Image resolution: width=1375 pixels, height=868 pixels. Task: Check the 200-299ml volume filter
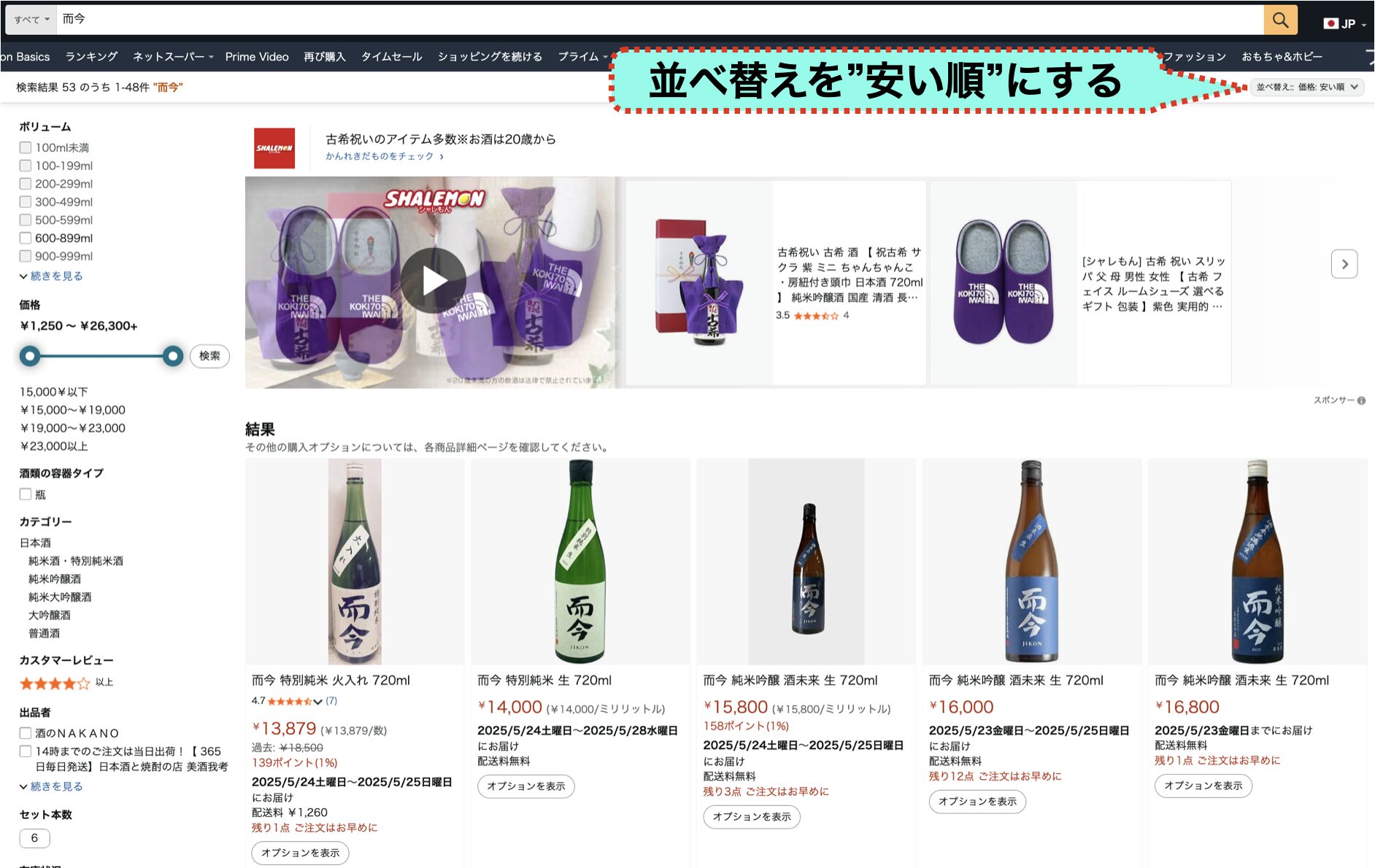pyautogui.click(x=26, y=184)
